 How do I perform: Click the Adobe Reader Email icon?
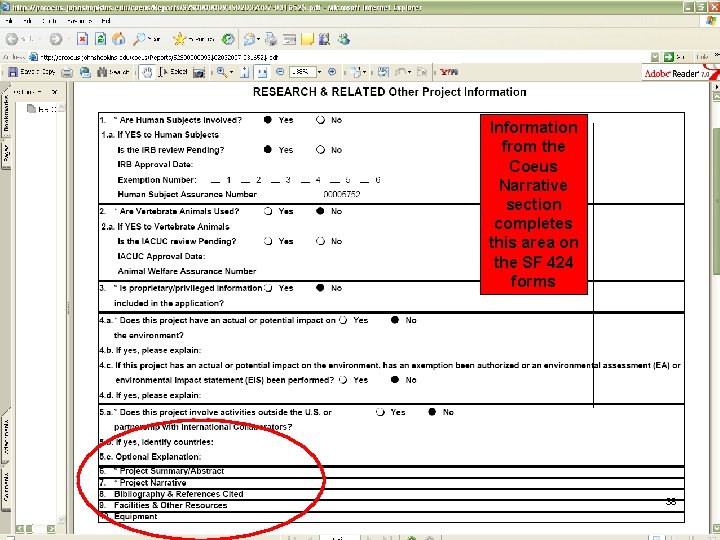click(x=85, y=72)
